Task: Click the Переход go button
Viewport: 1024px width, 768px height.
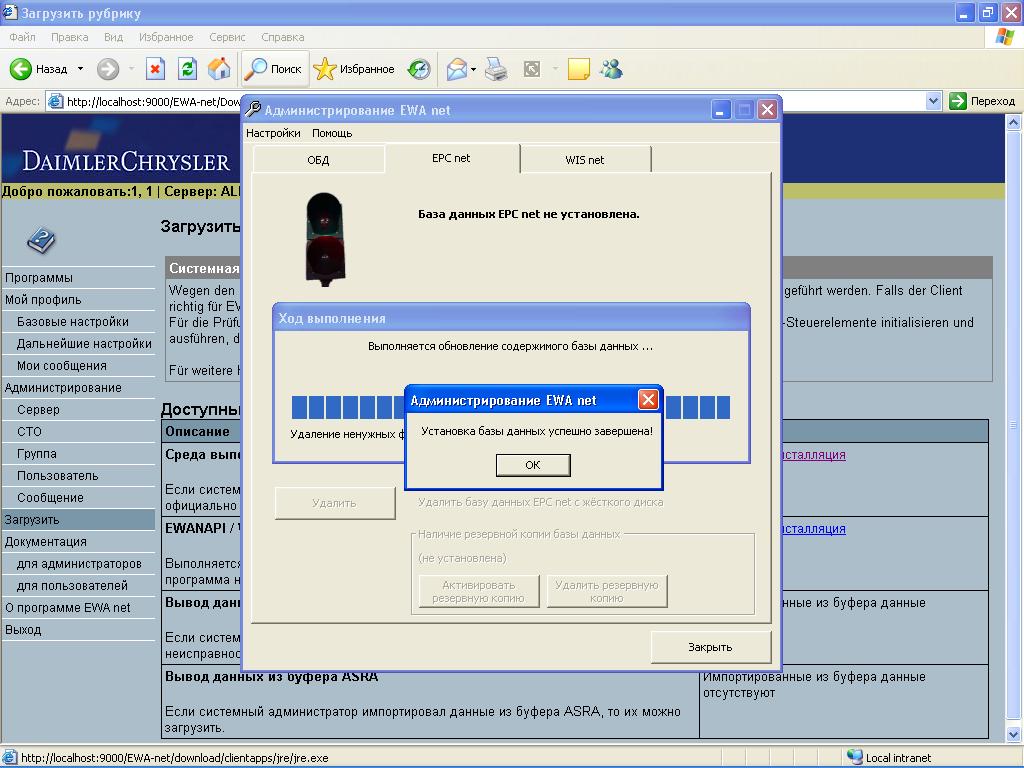Action: point(982,101)
